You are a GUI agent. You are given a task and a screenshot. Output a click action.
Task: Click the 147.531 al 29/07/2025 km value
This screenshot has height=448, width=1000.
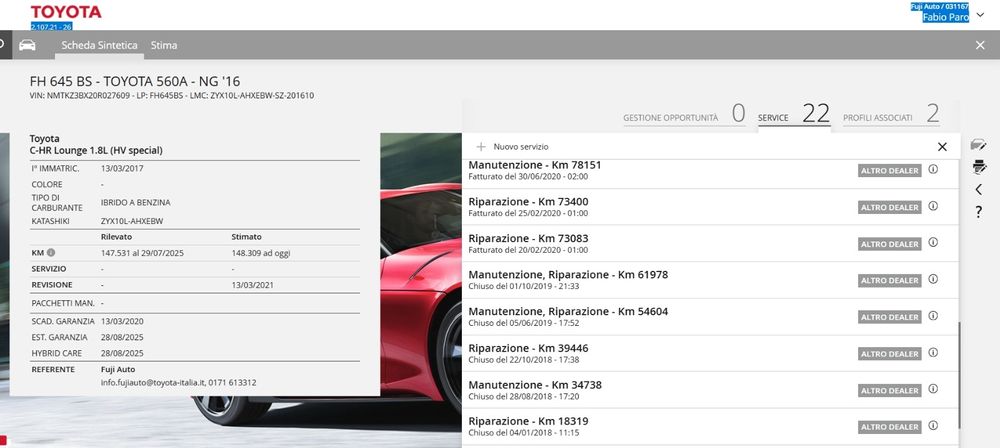142,253
